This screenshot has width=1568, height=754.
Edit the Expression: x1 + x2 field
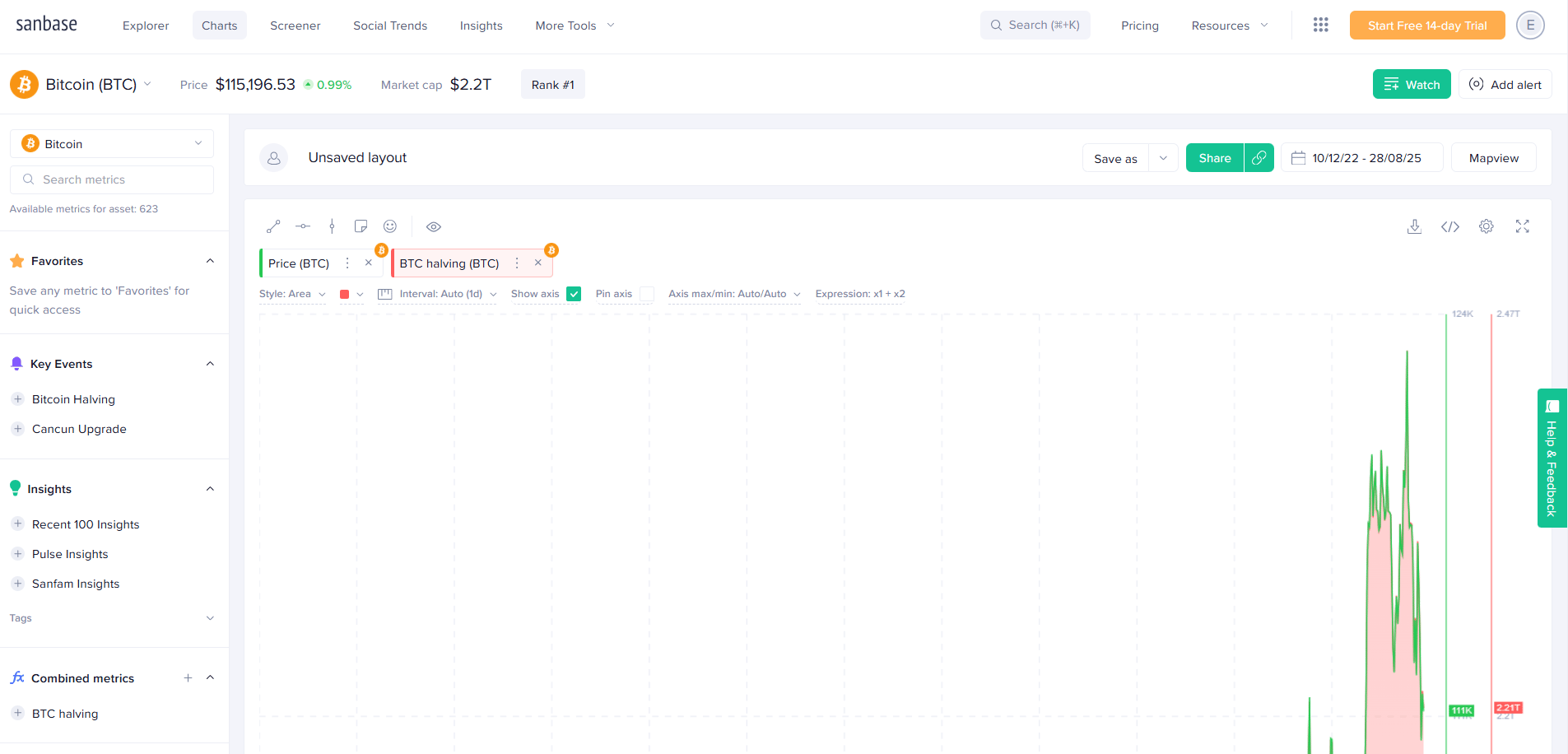click(x=860, y=294)
